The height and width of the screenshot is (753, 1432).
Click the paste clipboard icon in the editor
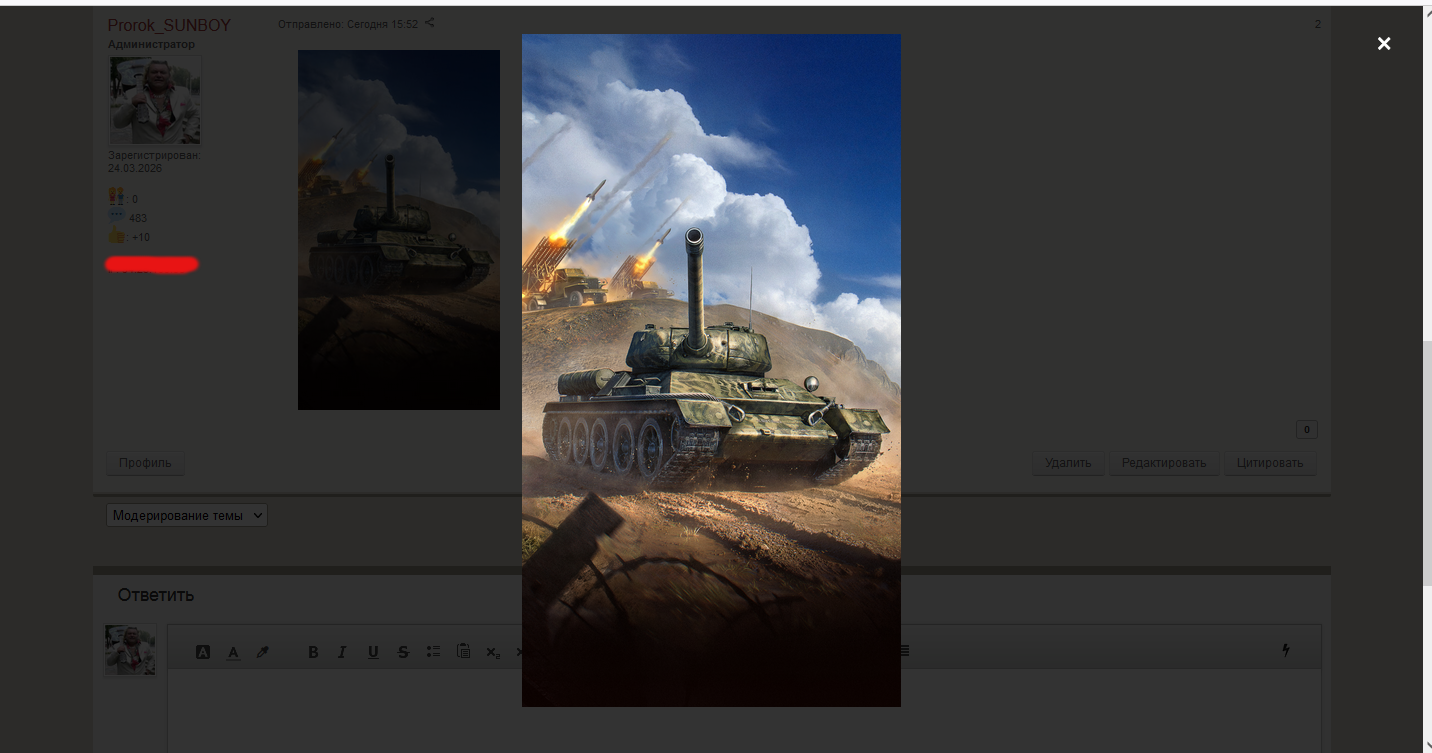tap(463, 651)
